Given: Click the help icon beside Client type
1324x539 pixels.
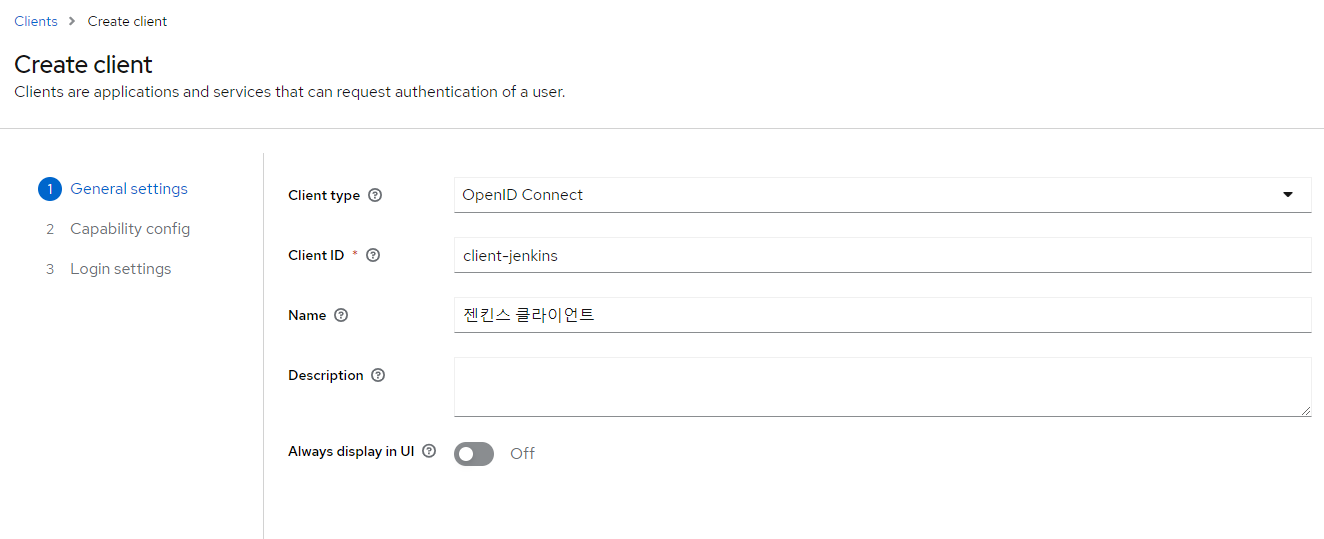Looking at the screenshot, I should 375,195.
